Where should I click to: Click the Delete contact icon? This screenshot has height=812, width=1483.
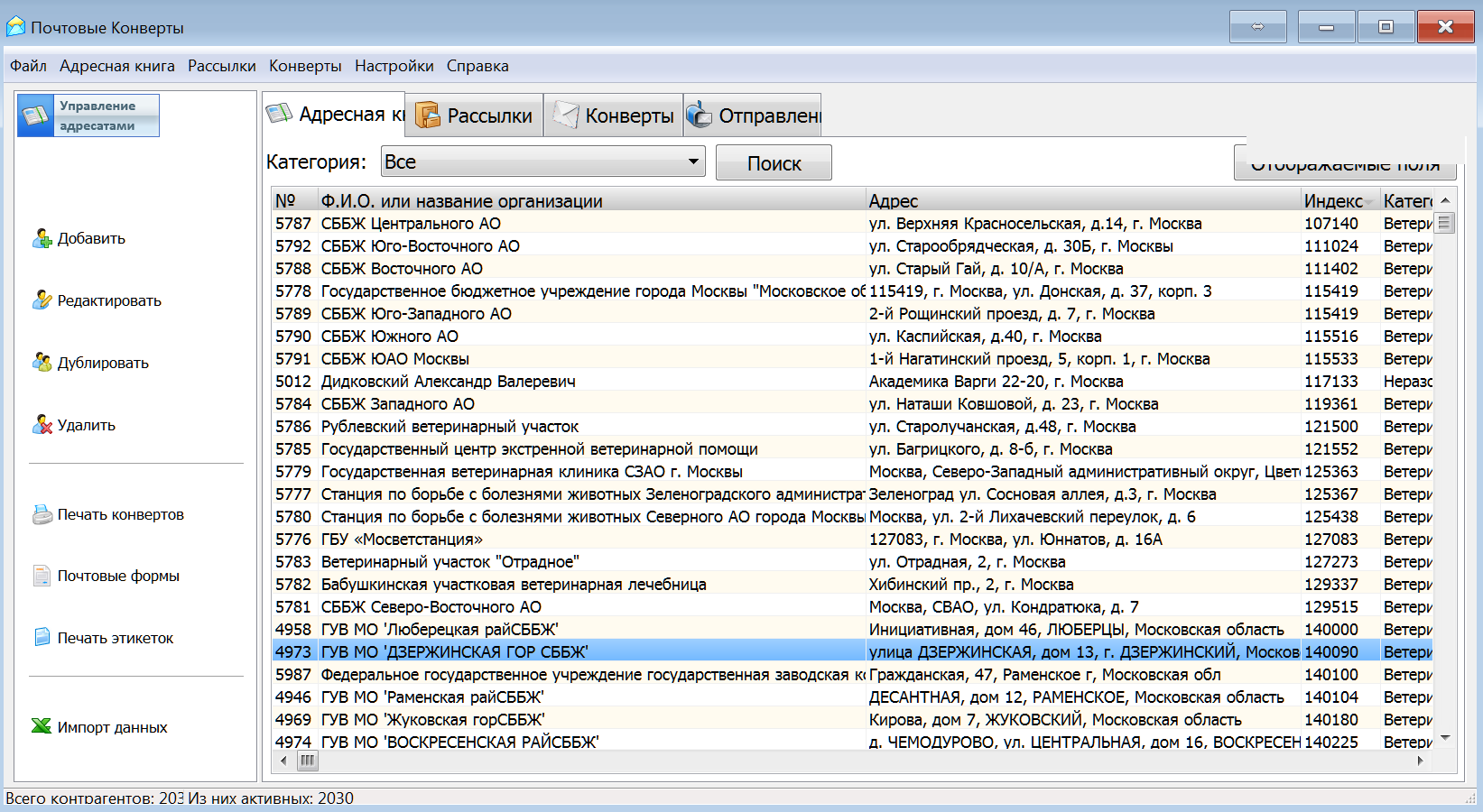point(42,425)
